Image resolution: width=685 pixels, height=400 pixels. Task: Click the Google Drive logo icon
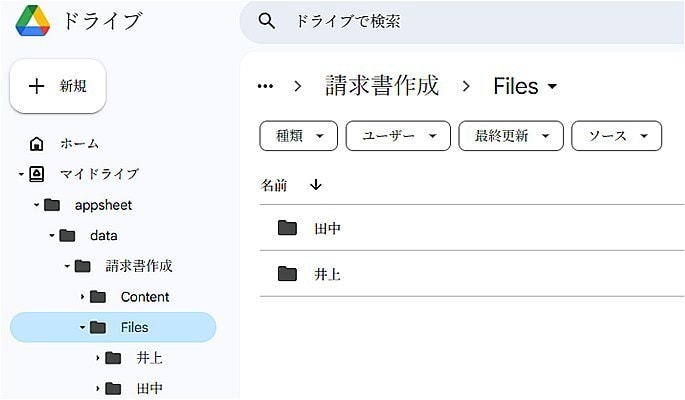tap(32, 21)
